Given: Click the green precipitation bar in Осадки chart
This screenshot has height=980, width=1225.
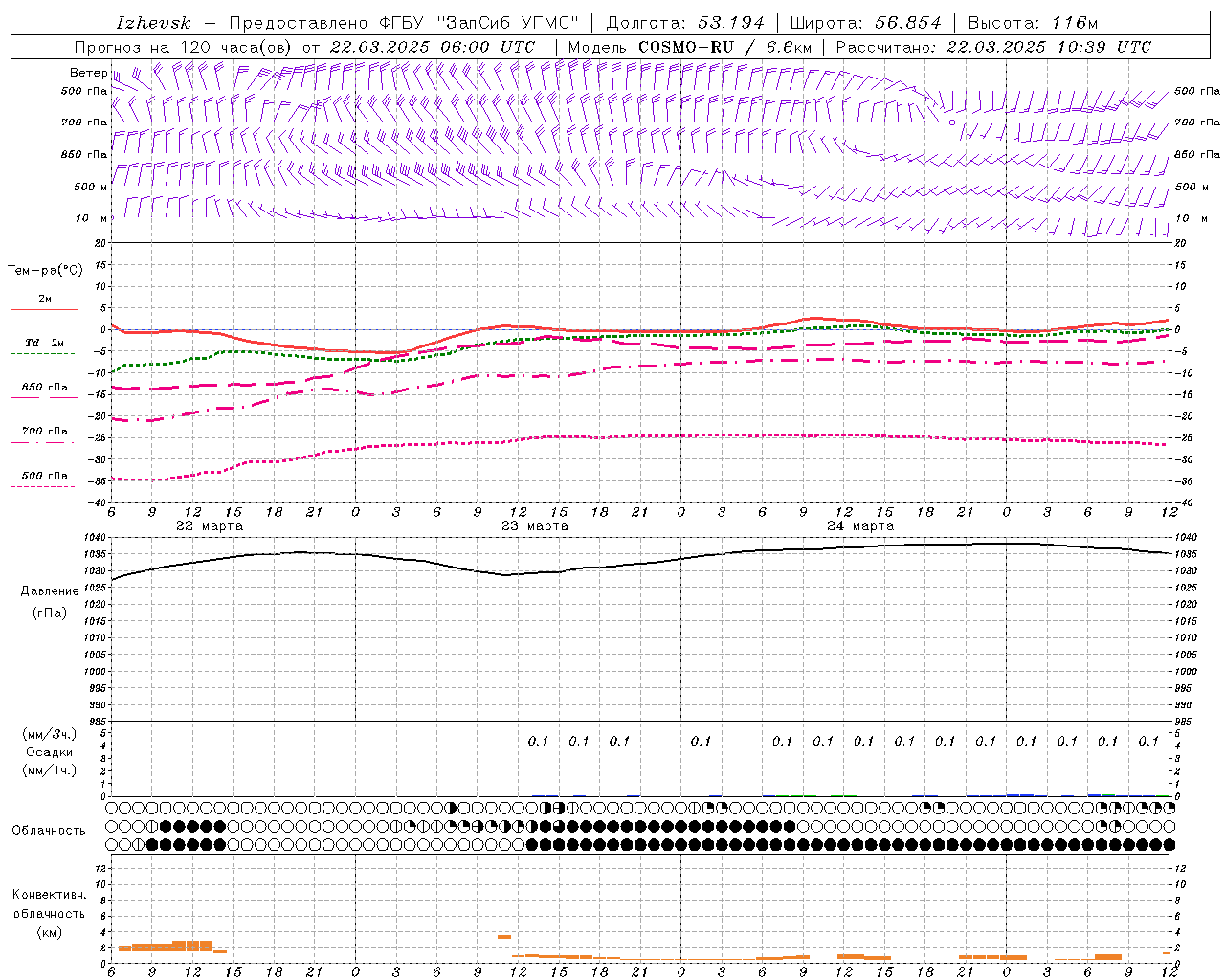Looking at the screenshot, I should point(1108,795).
